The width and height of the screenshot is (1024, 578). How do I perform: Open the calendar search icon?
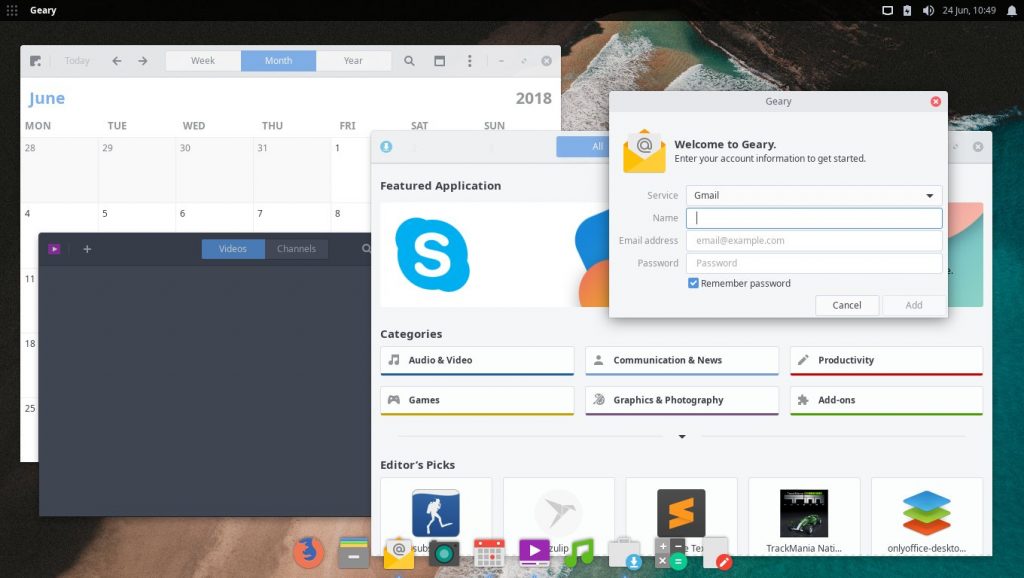409,61
